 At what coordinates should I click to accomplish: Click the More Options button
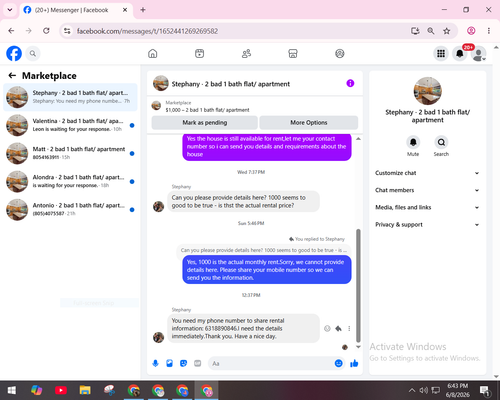pyautogui.click(x=309, y=123)
